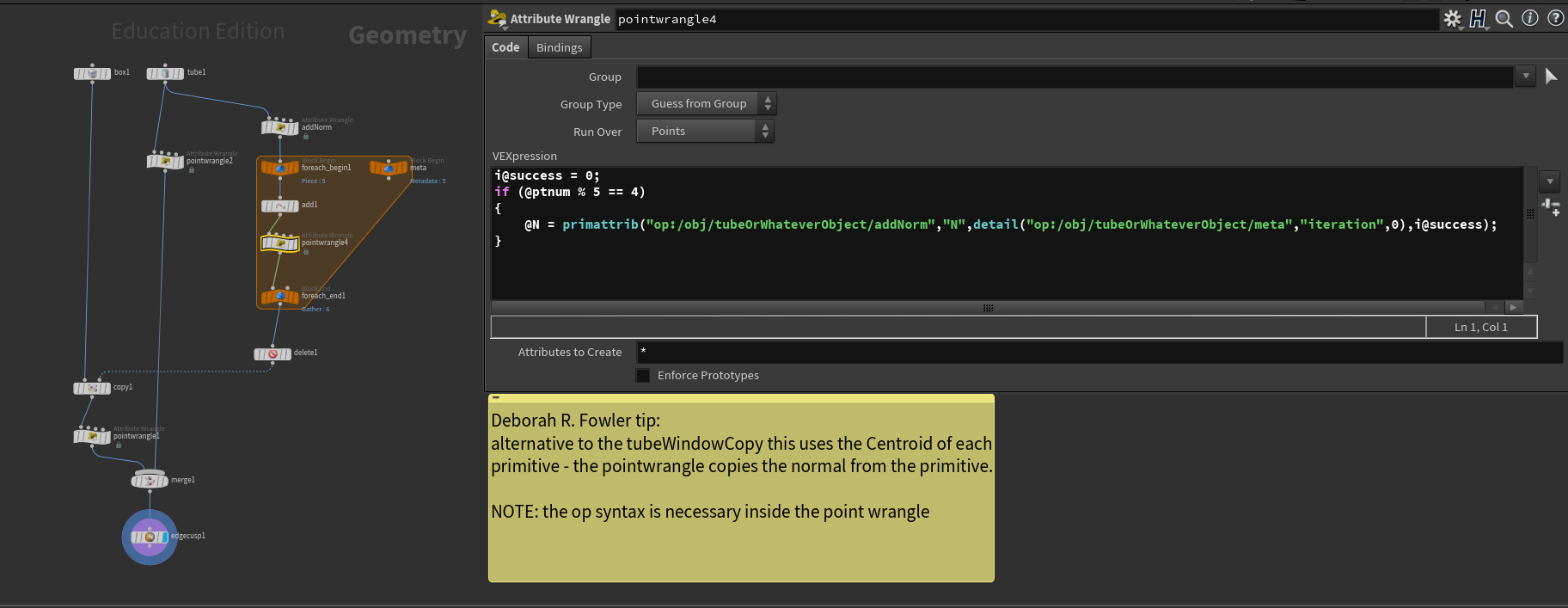Open the VEXpression presets dropdown arrow
The height and width of the screenshot is (608, 1568).
coord(1549,181)
